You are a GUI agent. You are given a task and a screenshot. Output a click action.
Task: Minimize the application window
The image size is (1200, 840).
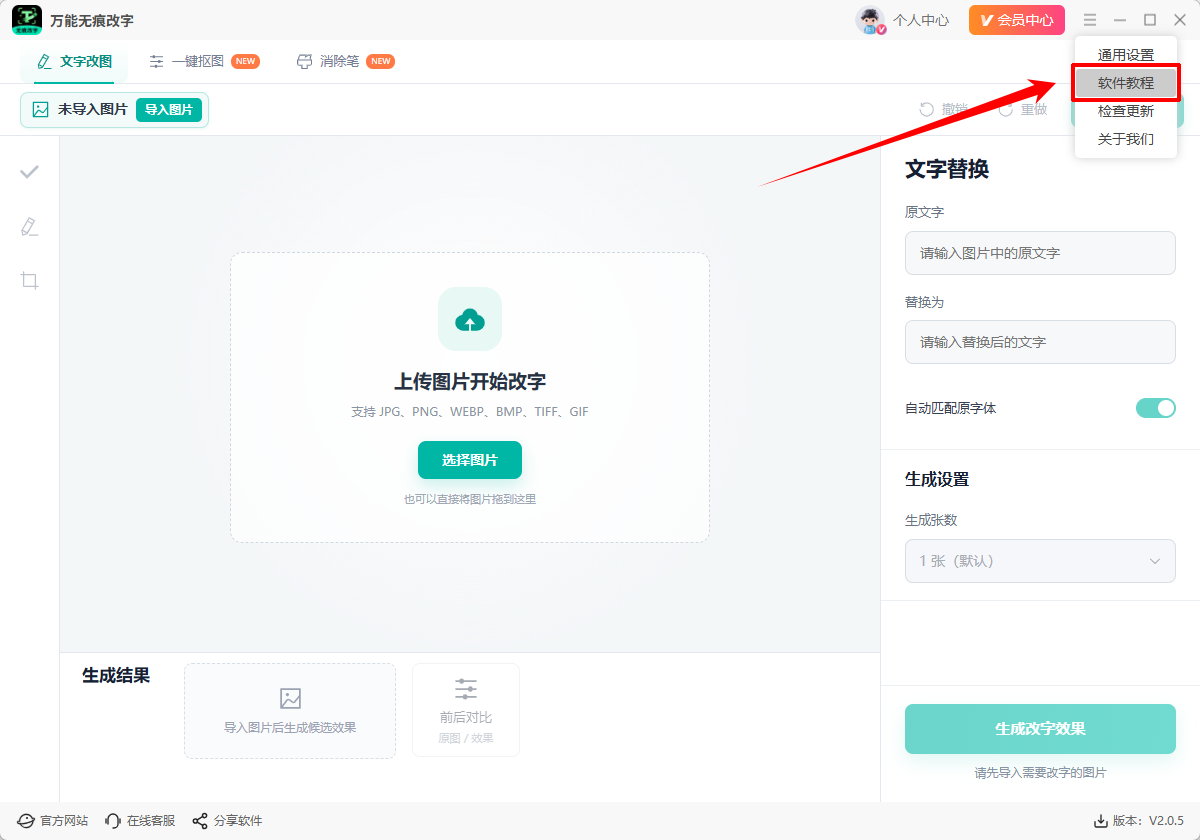pos(1120,20)
